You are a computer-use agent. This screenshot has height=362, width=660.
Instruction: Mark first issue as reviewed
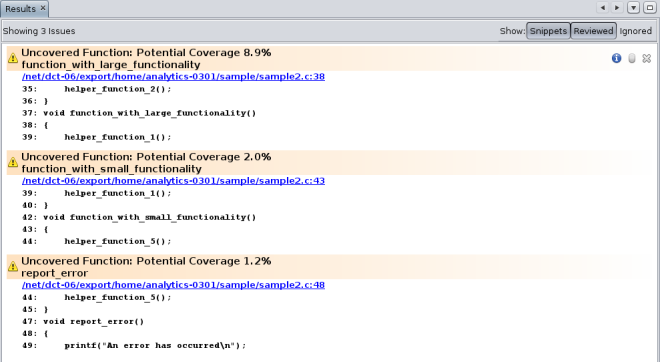point(632,58)
